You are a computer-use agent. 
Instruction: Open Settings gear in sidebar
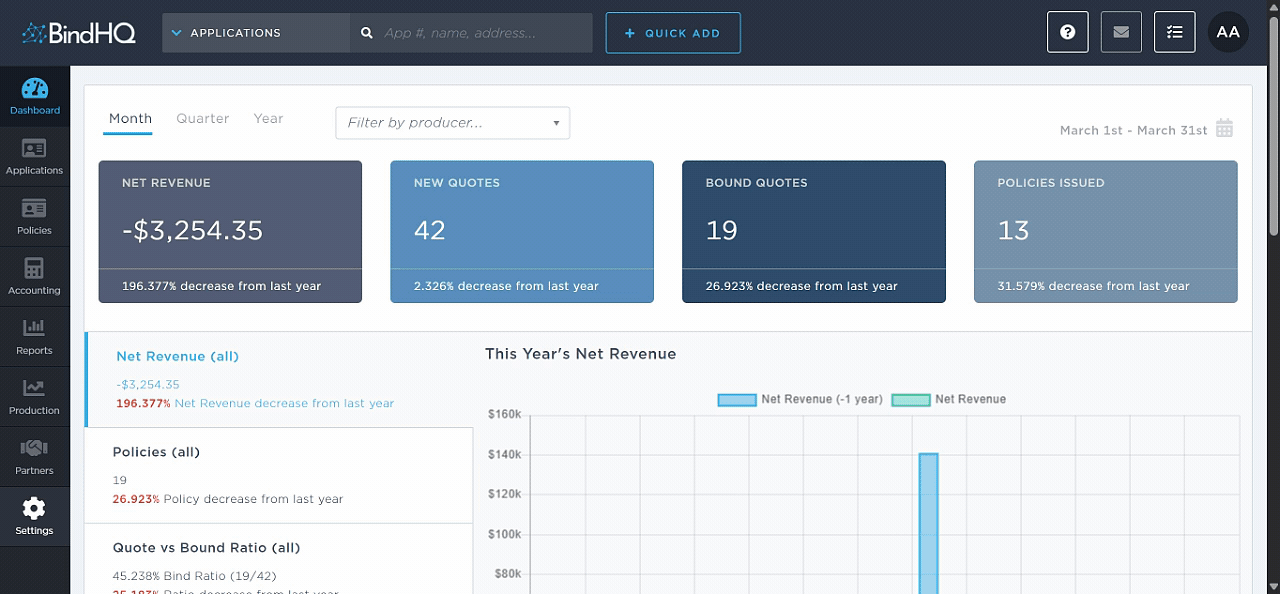(35, 516)
